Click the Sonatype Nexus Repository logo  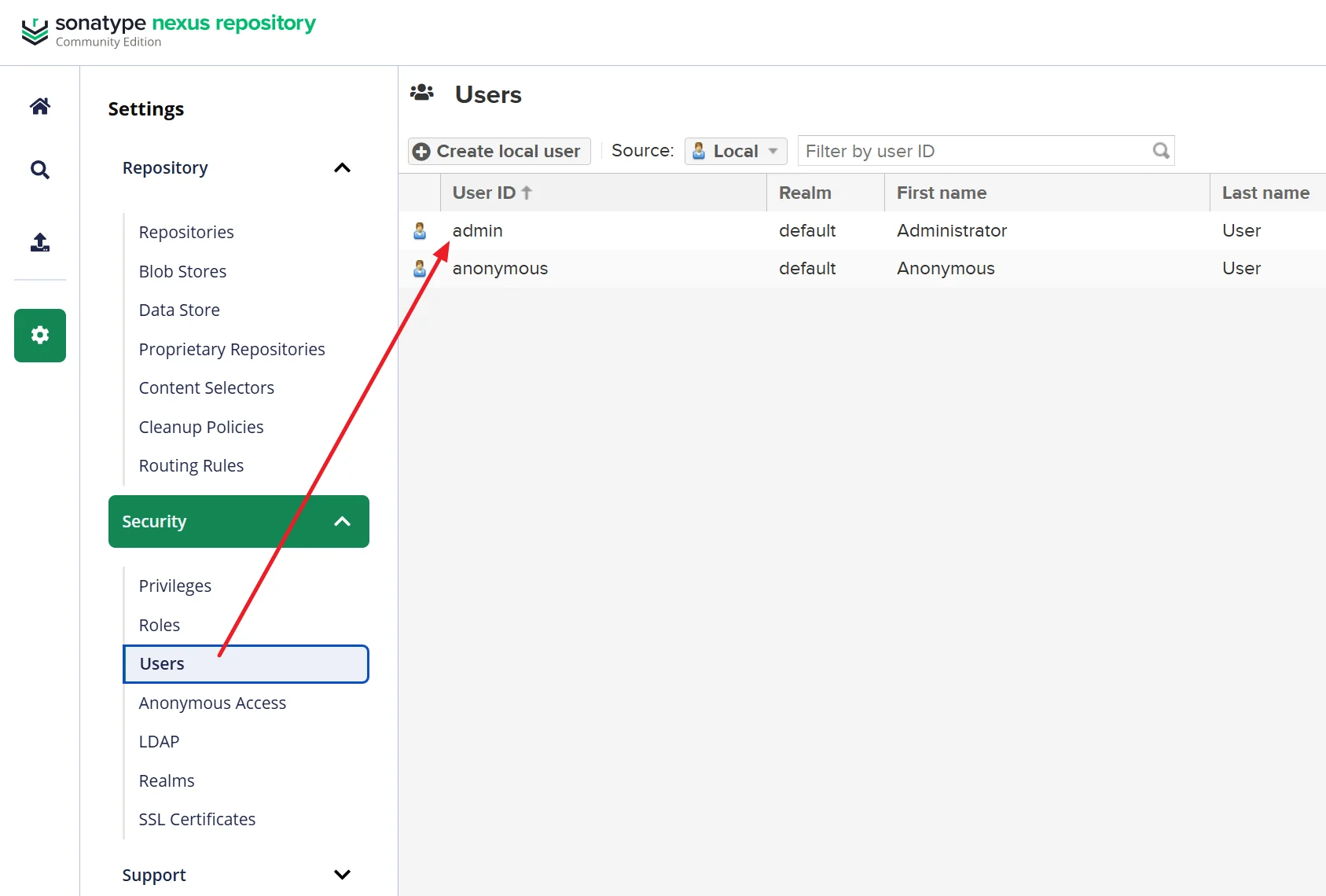click(168, 31)
